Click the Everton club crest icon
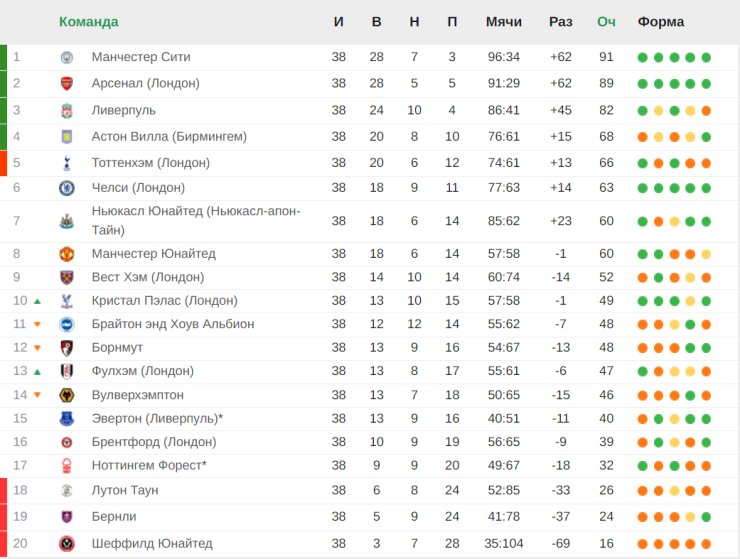 coord(67,418)
